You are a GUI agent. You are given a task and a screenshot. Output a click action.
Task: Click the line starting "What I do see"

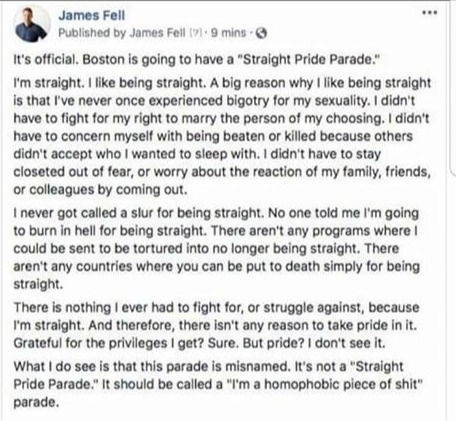click(x=208, y=367)
